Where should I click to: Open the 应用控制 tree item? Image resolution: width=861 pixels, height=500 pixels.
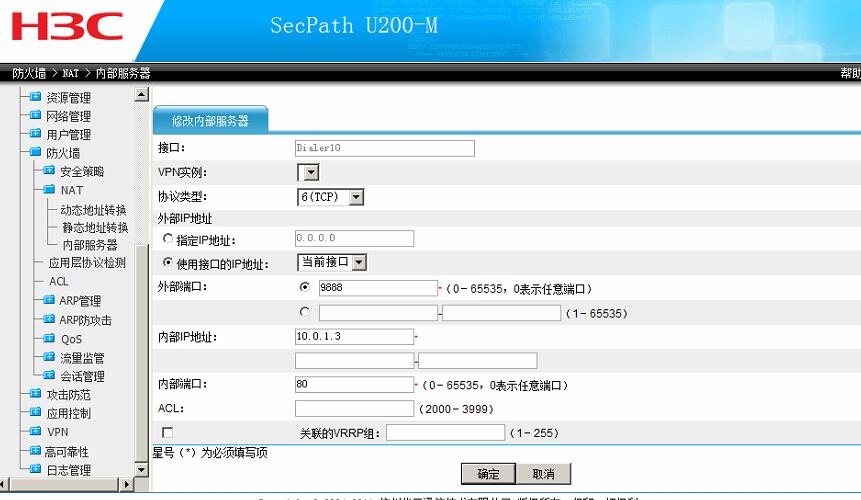pyautogui.click(x=69, y=413)
